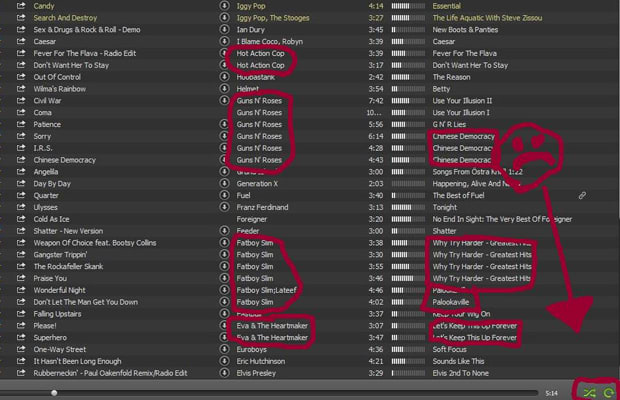Select the track I.R.S.
Image resolution: width=620 pixels, height=400 pixels.
pos(43,148)
